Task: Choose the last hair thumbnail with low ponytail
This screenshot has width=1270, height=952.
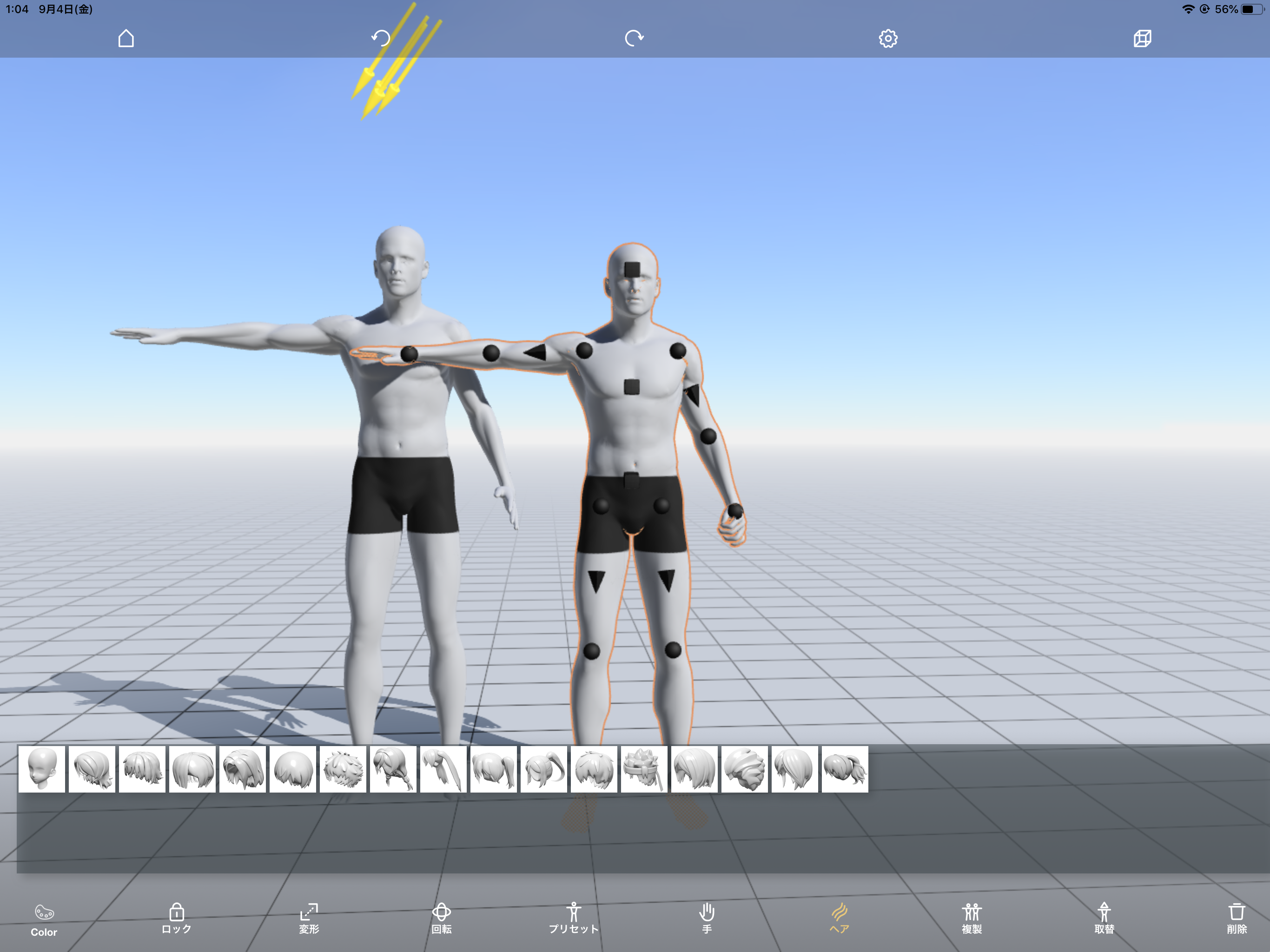Action: [x=845, y=769]
